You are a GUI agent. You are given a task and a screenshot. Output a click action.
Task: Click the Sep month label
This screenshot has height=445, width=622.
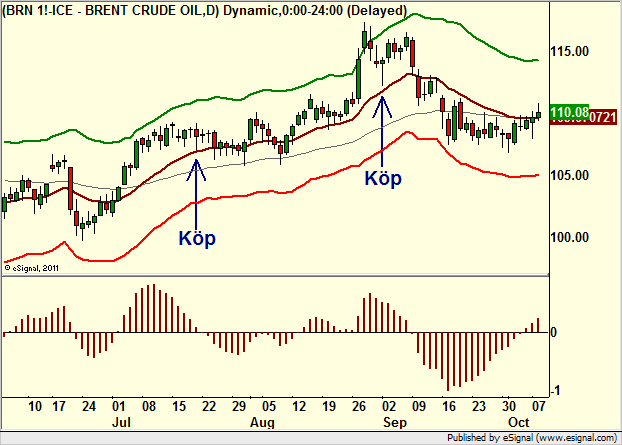[395, 422]
